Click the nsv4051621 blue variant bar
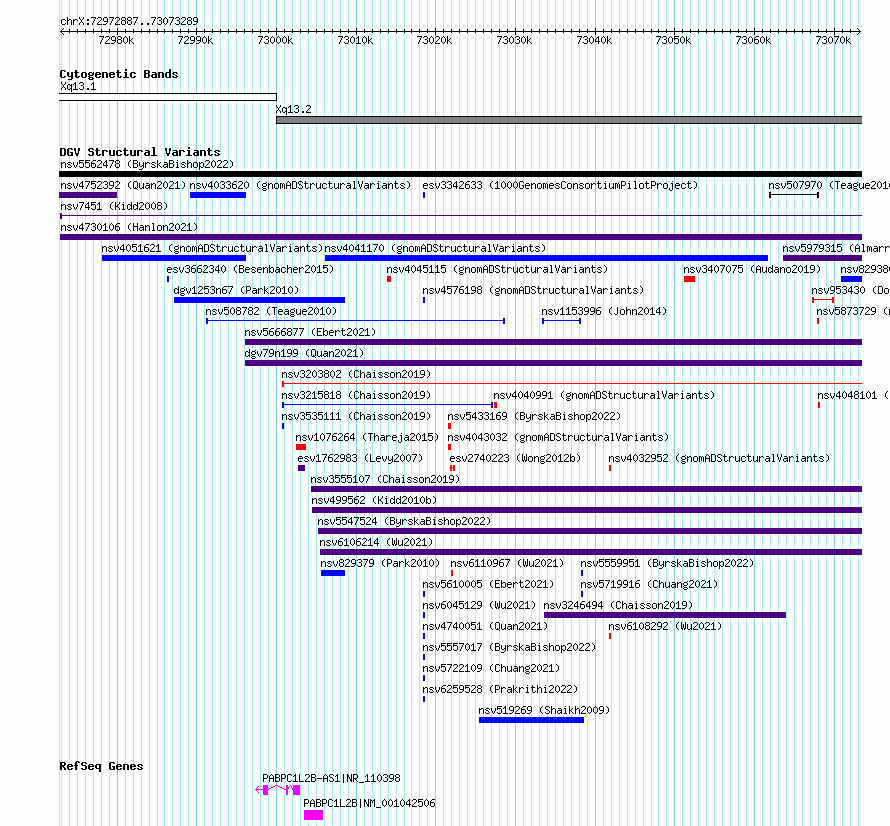The image size is (890, 826). click(x=174, y=258)
